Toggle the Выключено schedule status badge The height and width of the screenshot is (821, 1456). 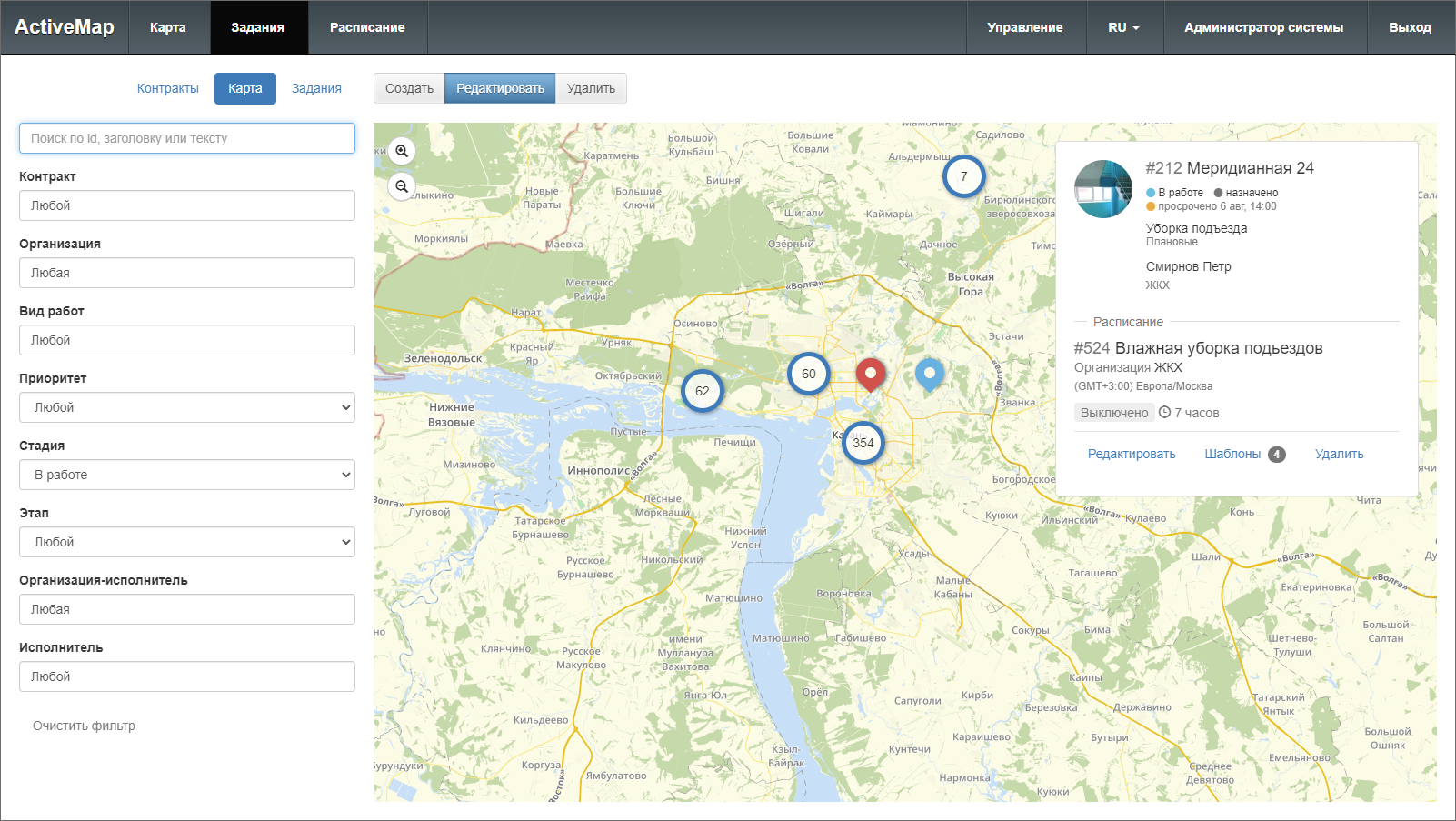pos(1113,413)
